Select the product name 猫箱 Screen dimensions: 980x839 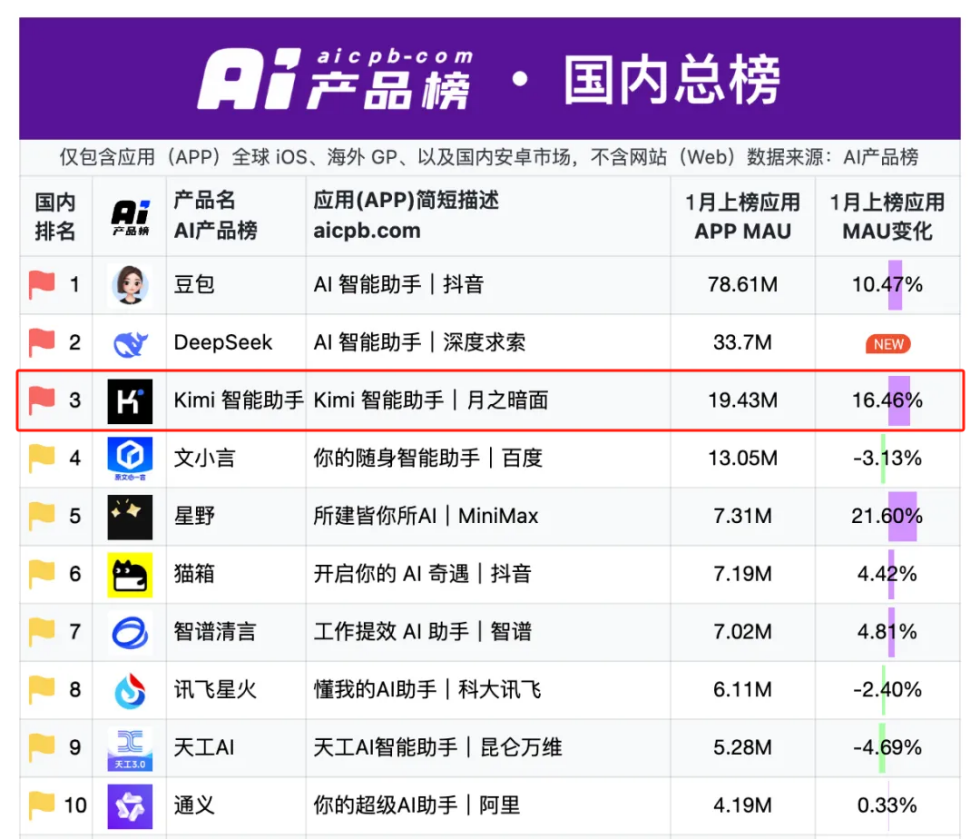tap(194, 574)
